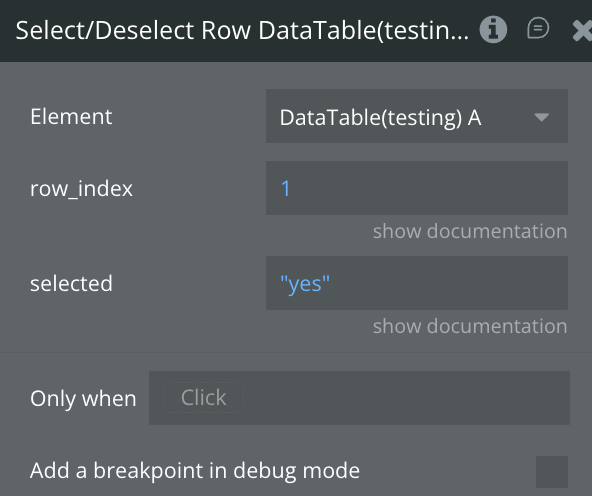This screenshot has height=496, width=592.
Task: Click the Only when label
Action: 83,399
